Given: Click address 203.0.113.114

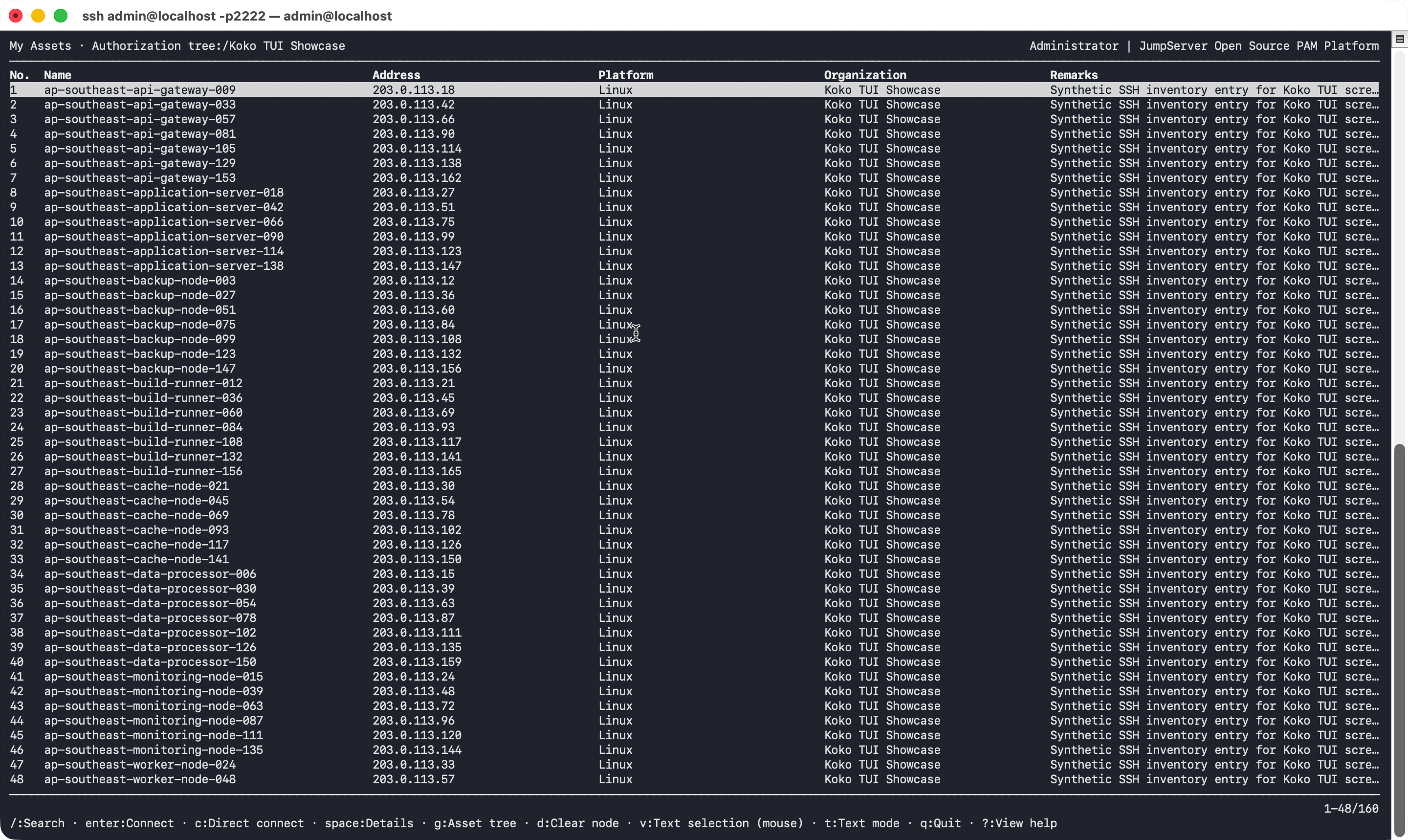Looking at the screenshot, I should tap(417, 148).
